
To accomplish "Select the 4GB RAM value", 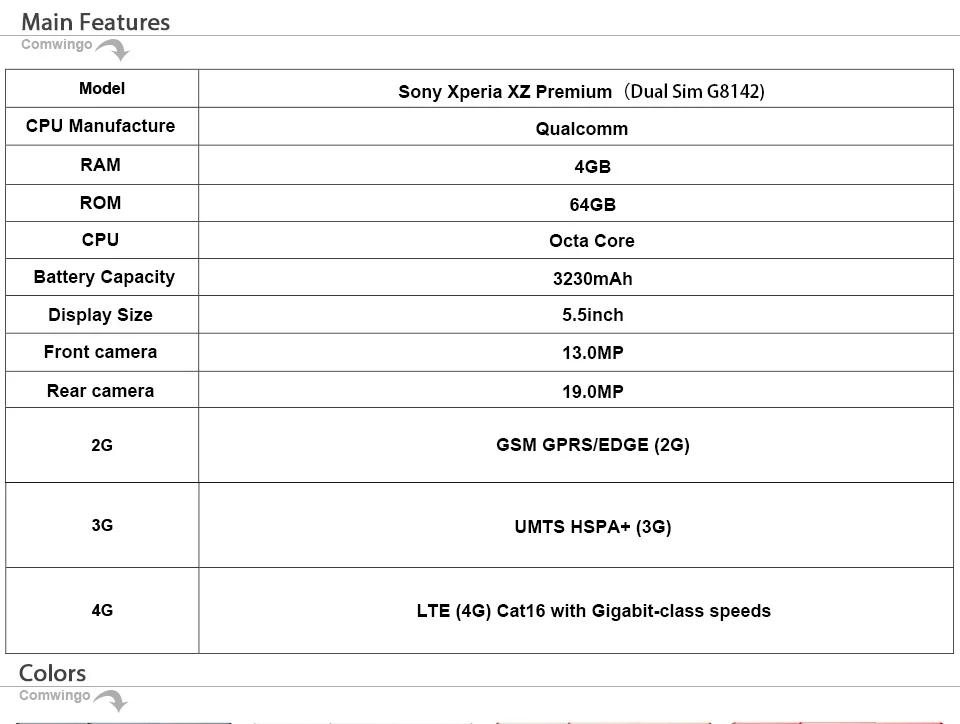I will [x=592, y=167].
